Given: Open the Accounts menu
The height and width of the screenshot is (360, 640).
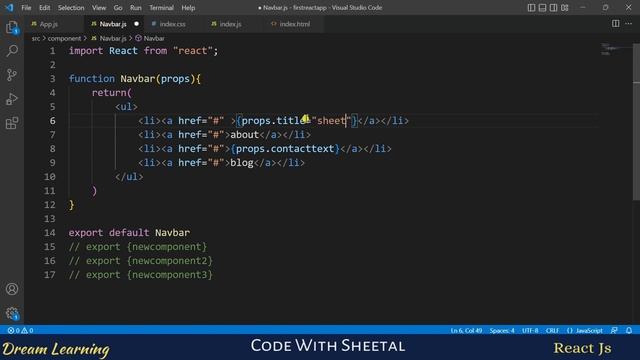Looking at the screenshot, I should coord(12,289).
